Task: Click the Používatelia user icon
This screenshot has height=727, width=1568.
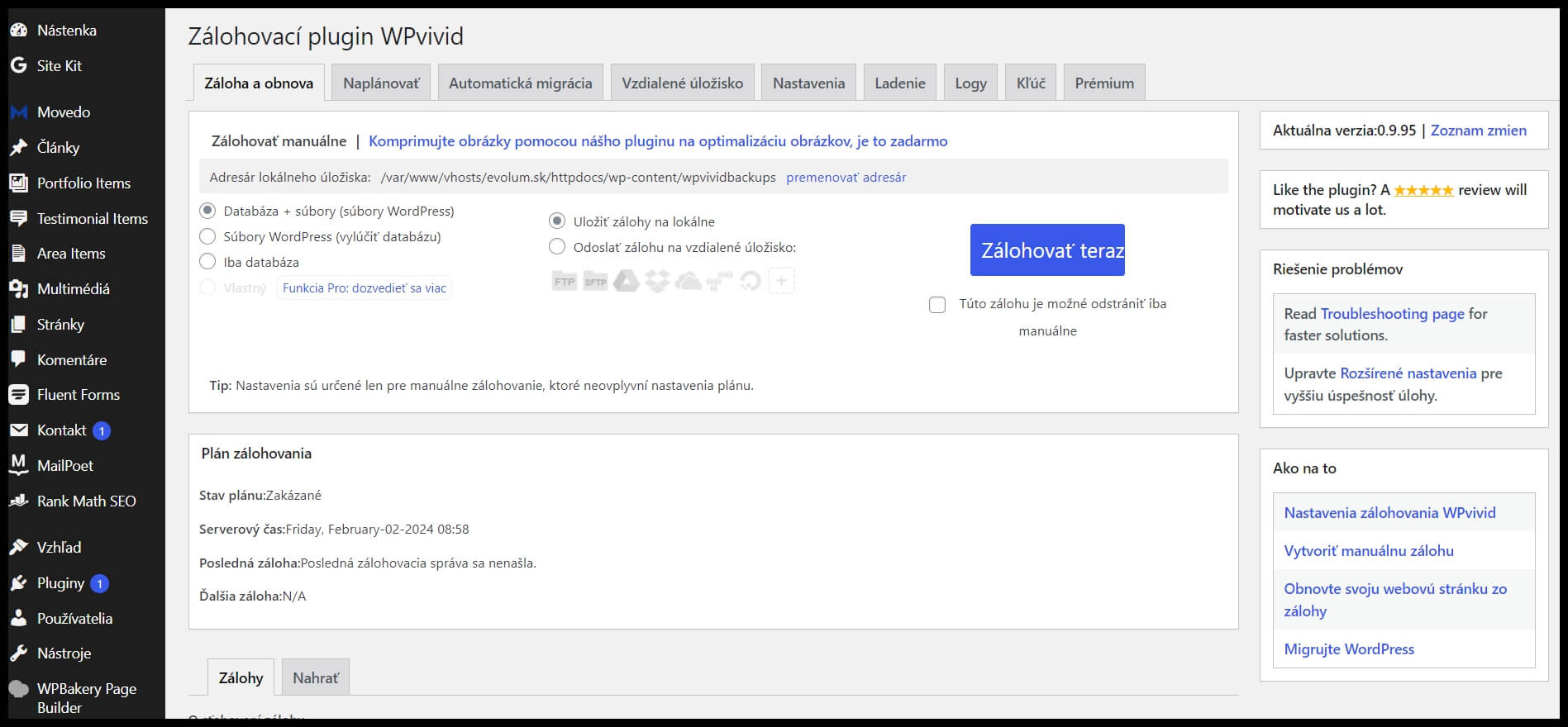Action: tap(18, 619)
